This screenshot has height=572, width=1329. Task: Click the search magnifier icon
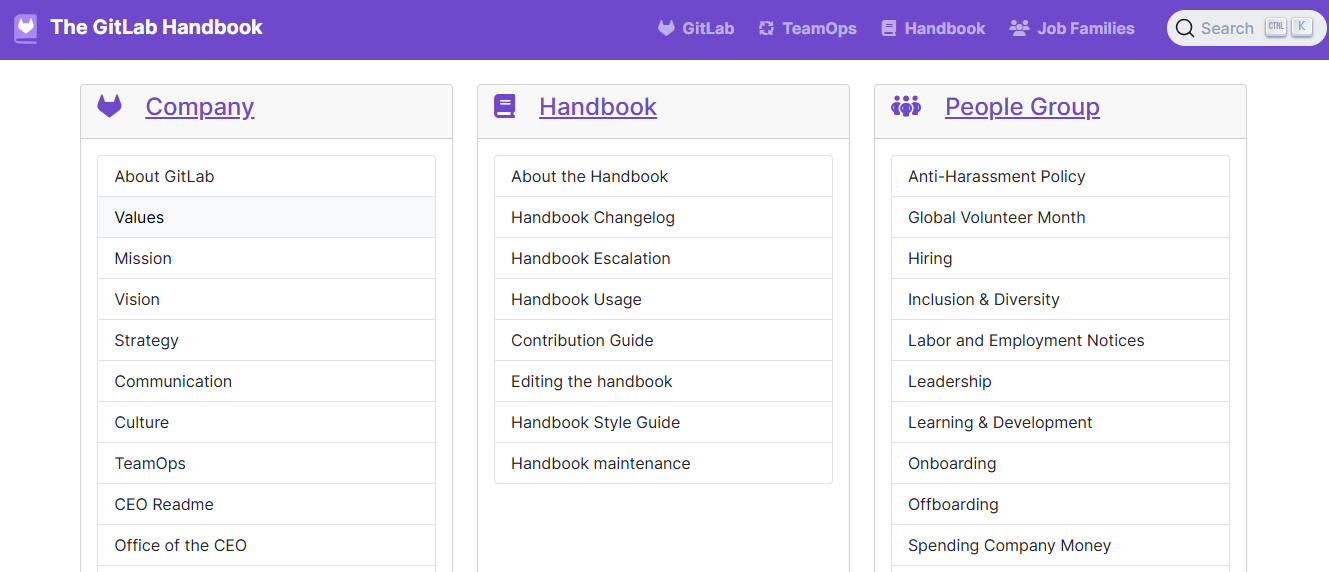click(1185, 28)
